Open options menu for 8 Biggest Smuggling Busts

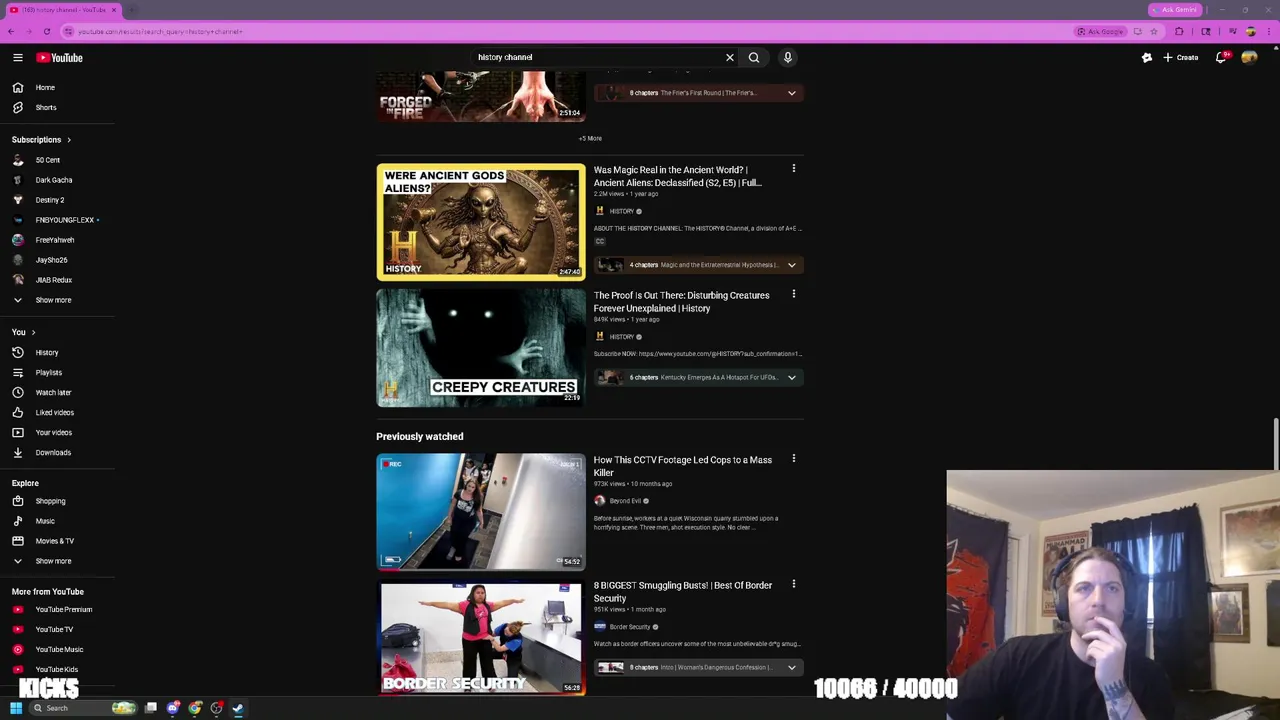click(794, 585)
